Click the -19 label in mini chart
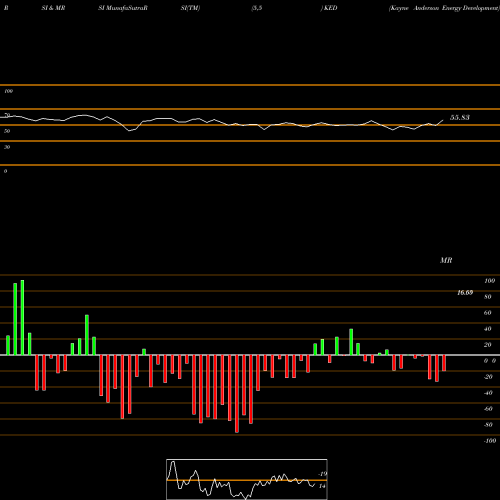Screen dimensions: 500x500 pos(323,474)
